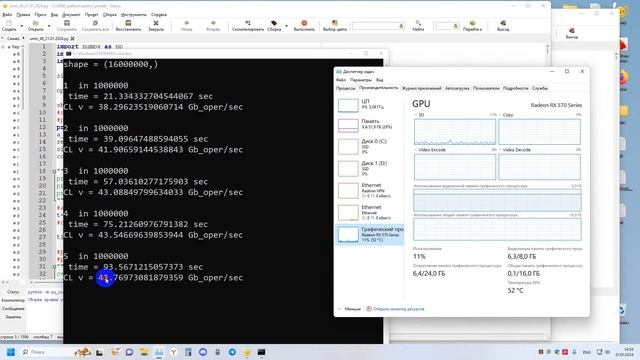This screenshot has height=360, width=640.
Task: Click the command prompt icon on the taskbar
Action: (261, 352)
